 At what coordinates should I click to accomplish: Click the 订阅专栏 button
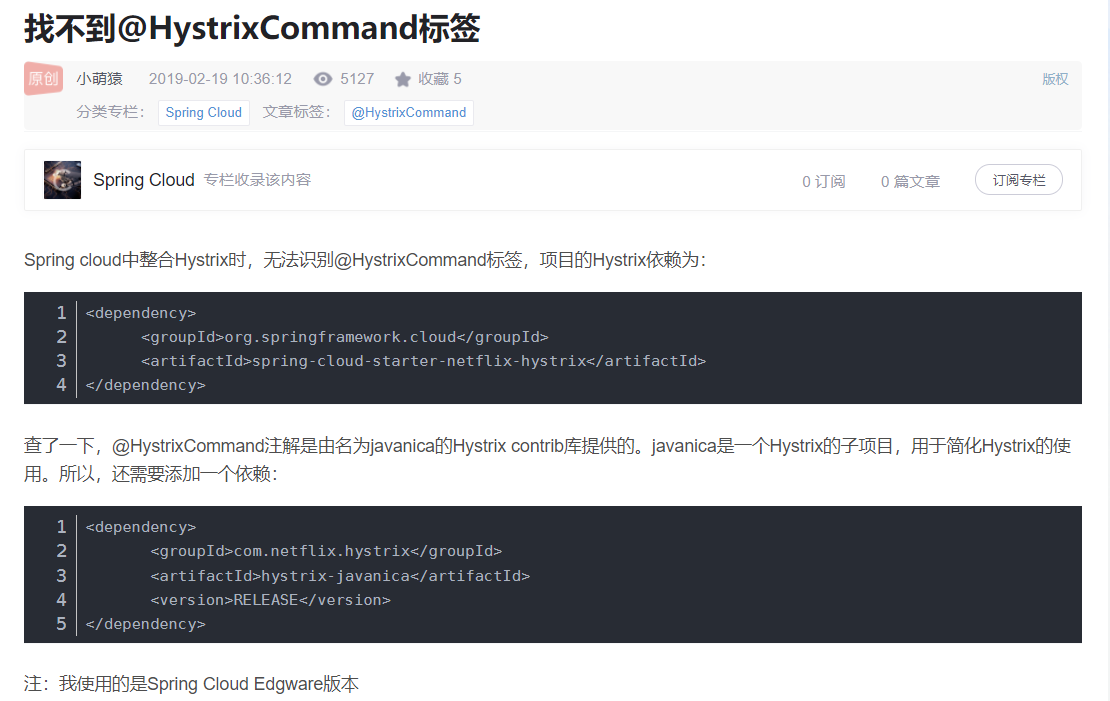1019,180
